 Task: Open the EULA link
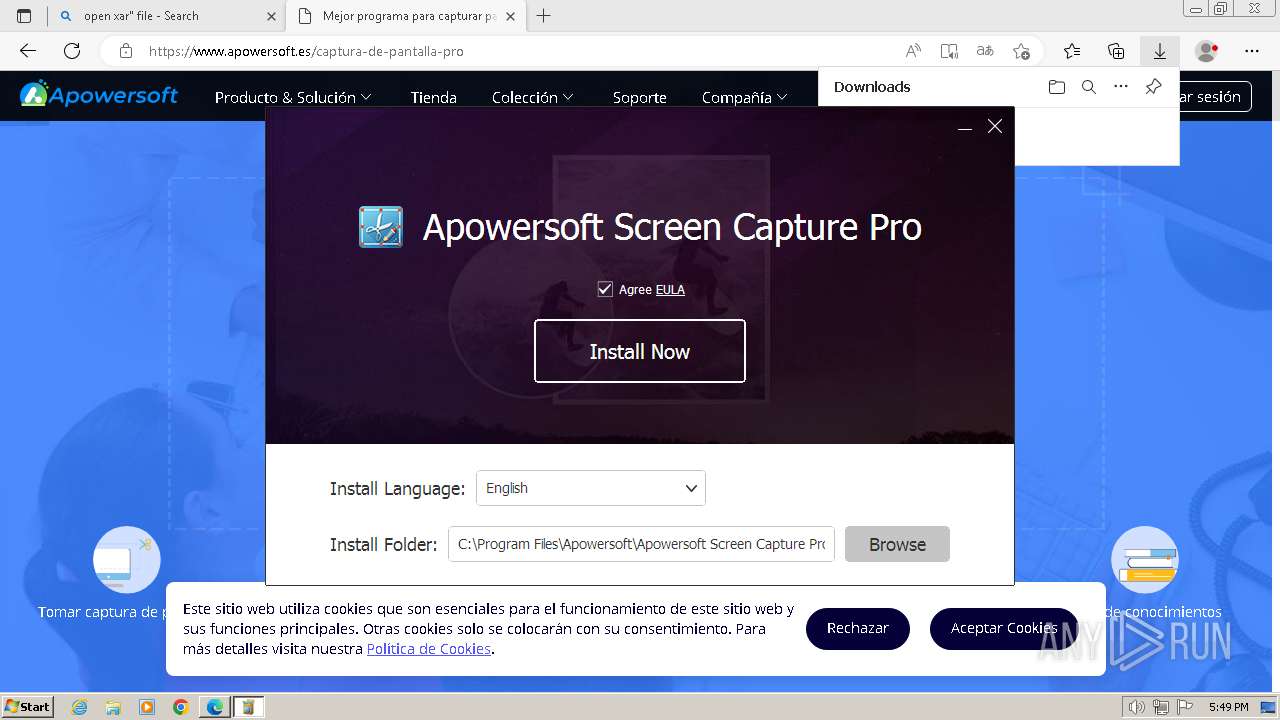(x=670, y=290)
